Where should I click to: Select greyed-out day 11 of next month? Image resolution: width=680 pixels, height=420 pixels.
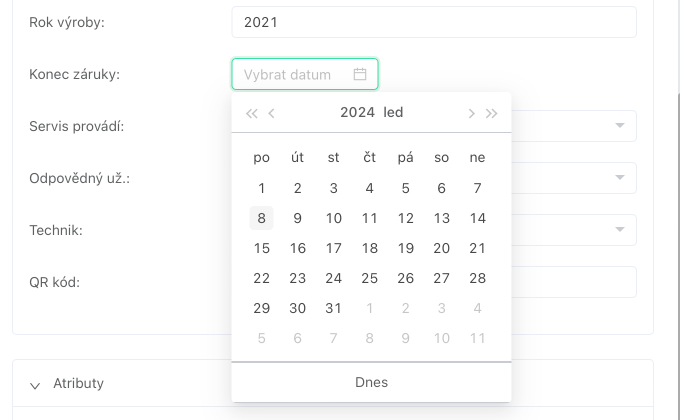pos(478,338)
